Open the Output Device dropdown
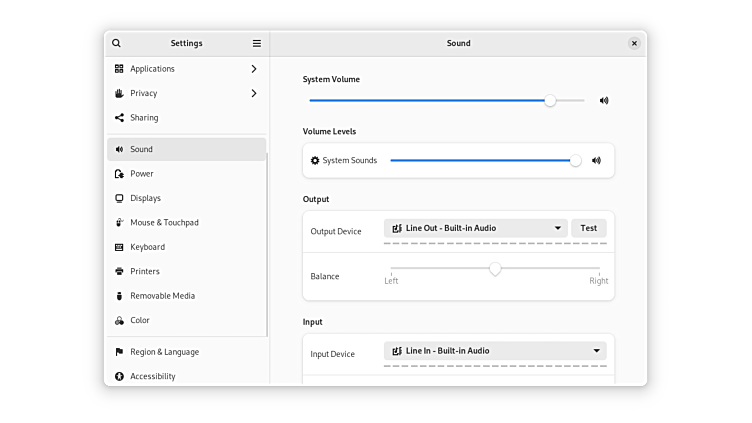Viewport: 752px width, 423px height. [x=476, y=228]
